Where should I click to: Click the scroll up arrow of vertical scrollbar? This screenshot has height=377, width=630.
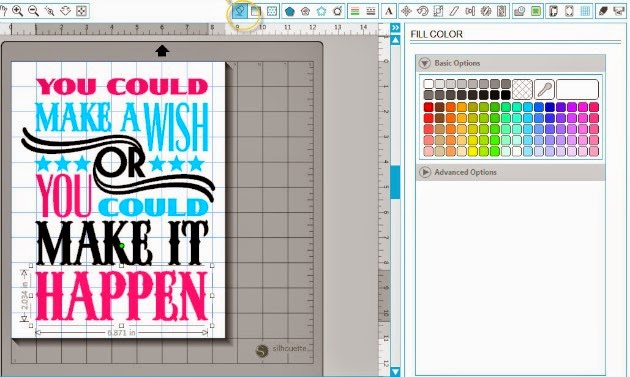395,40
